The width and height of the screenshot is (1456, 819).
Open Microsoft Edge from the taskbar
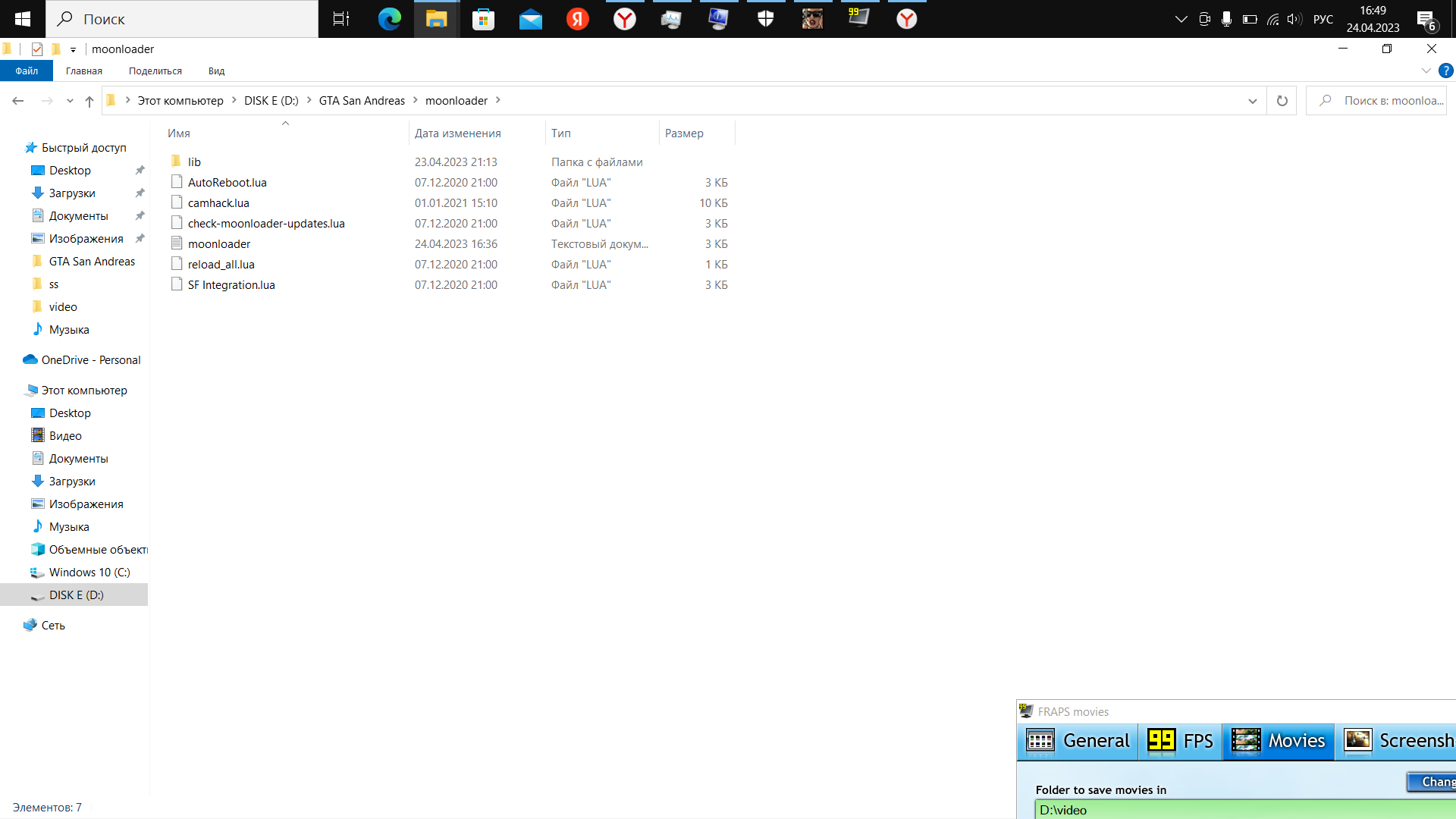[x=390, y=19]
